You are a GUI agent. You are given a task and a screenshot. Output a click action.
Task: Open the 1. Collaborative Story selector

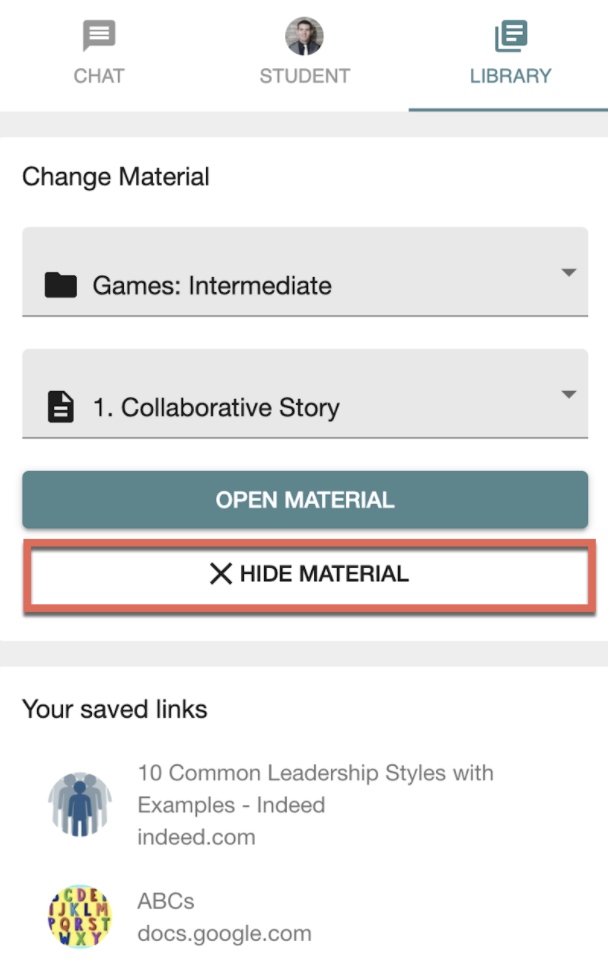(305, 394)
